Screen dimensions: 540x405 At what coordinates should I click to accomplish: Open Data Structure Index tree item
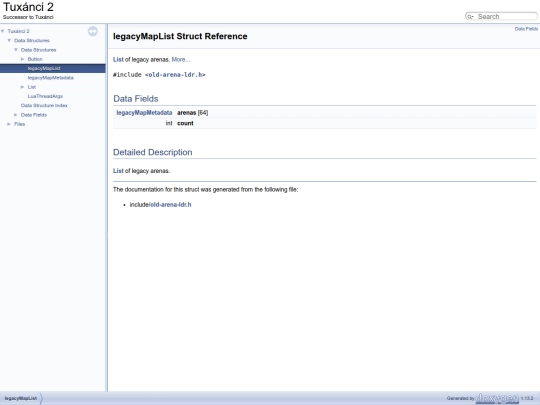pos(44,106)
